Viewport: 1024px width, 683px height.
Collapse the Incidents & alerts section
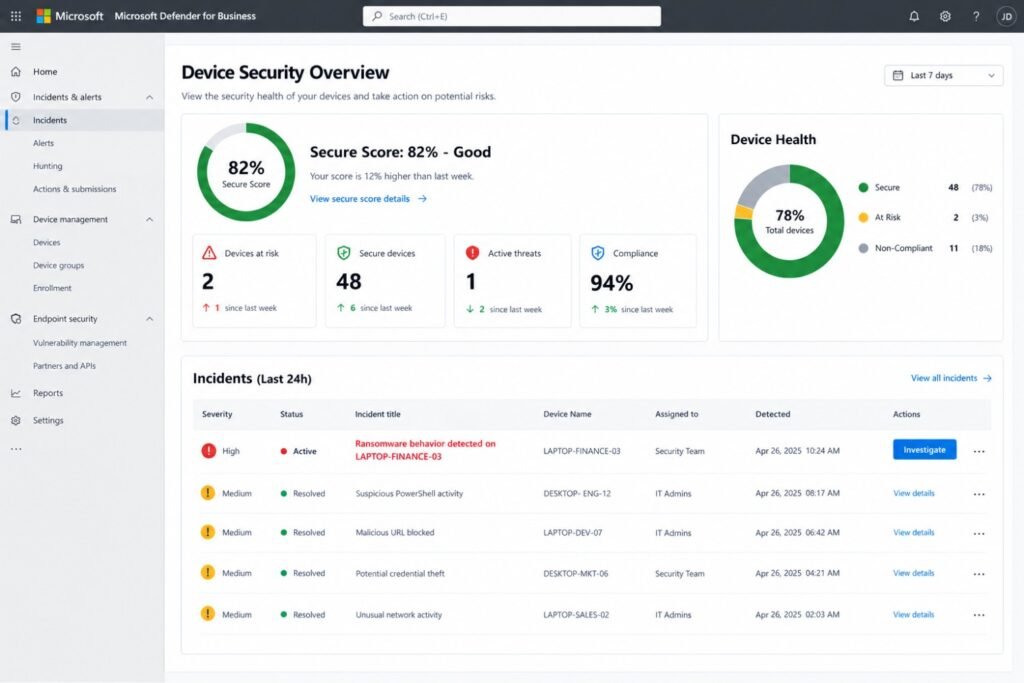click(x=150, y=97)
